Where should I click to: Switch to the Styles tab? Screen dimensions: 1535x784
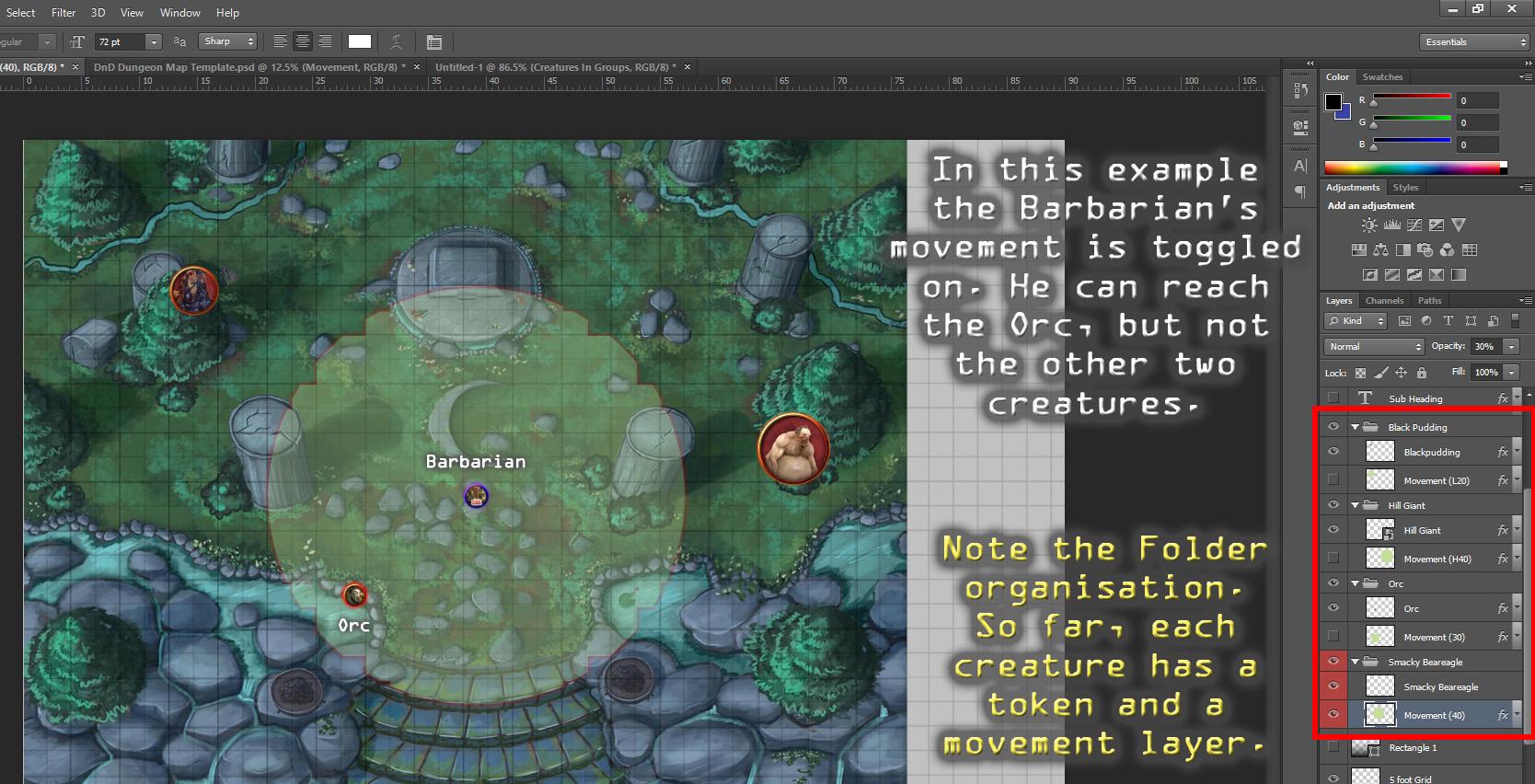1405,188
